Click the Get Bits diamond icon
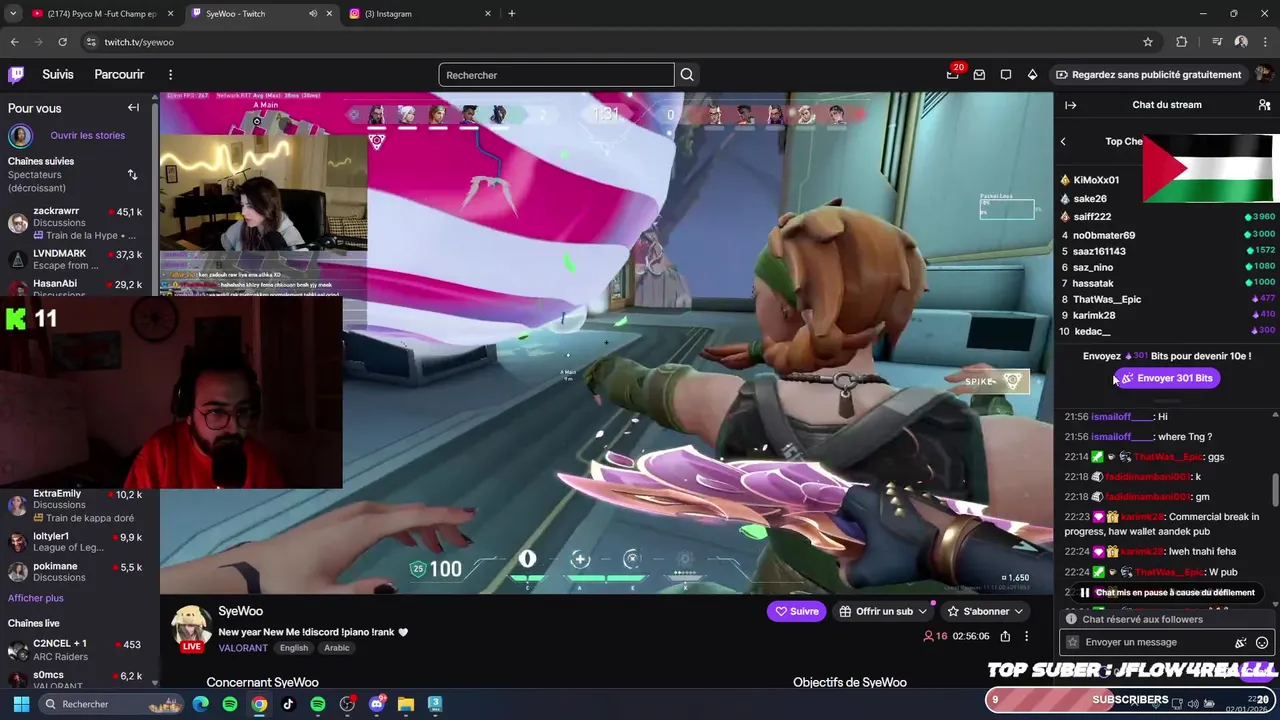This screenshot has height=720, width=1280. [x=1032, y=74]
